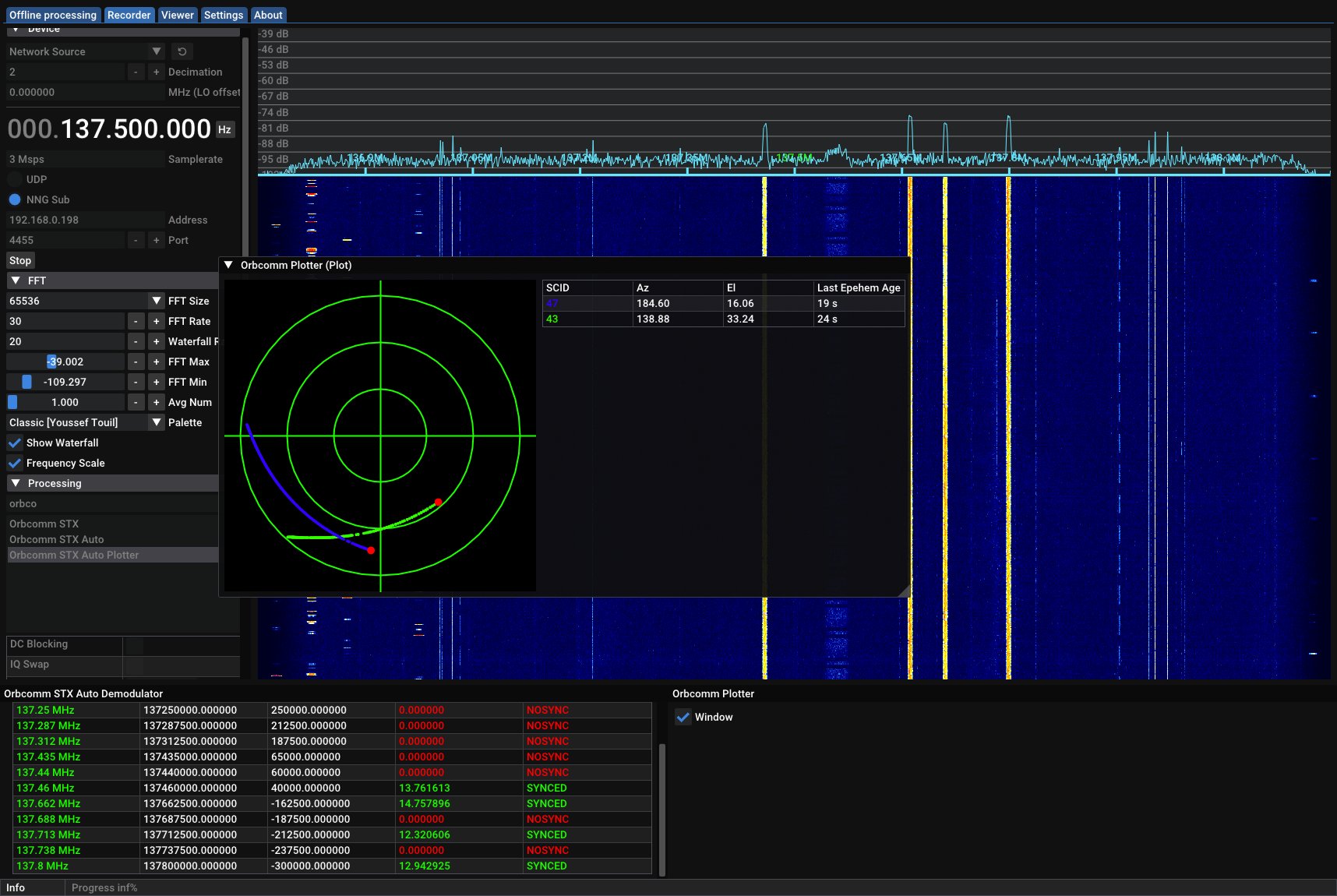This screenshot has width=1337, height=896.
Task: Increase the Avg Num value
Action: (156, 402)
